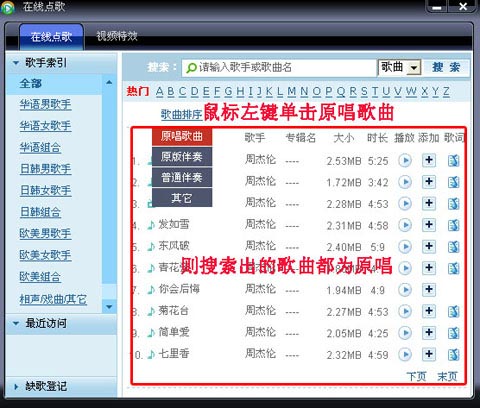This screenshot has width=480, height=408.
Task: Play the song 发如雪
Action: pos(405,225)
